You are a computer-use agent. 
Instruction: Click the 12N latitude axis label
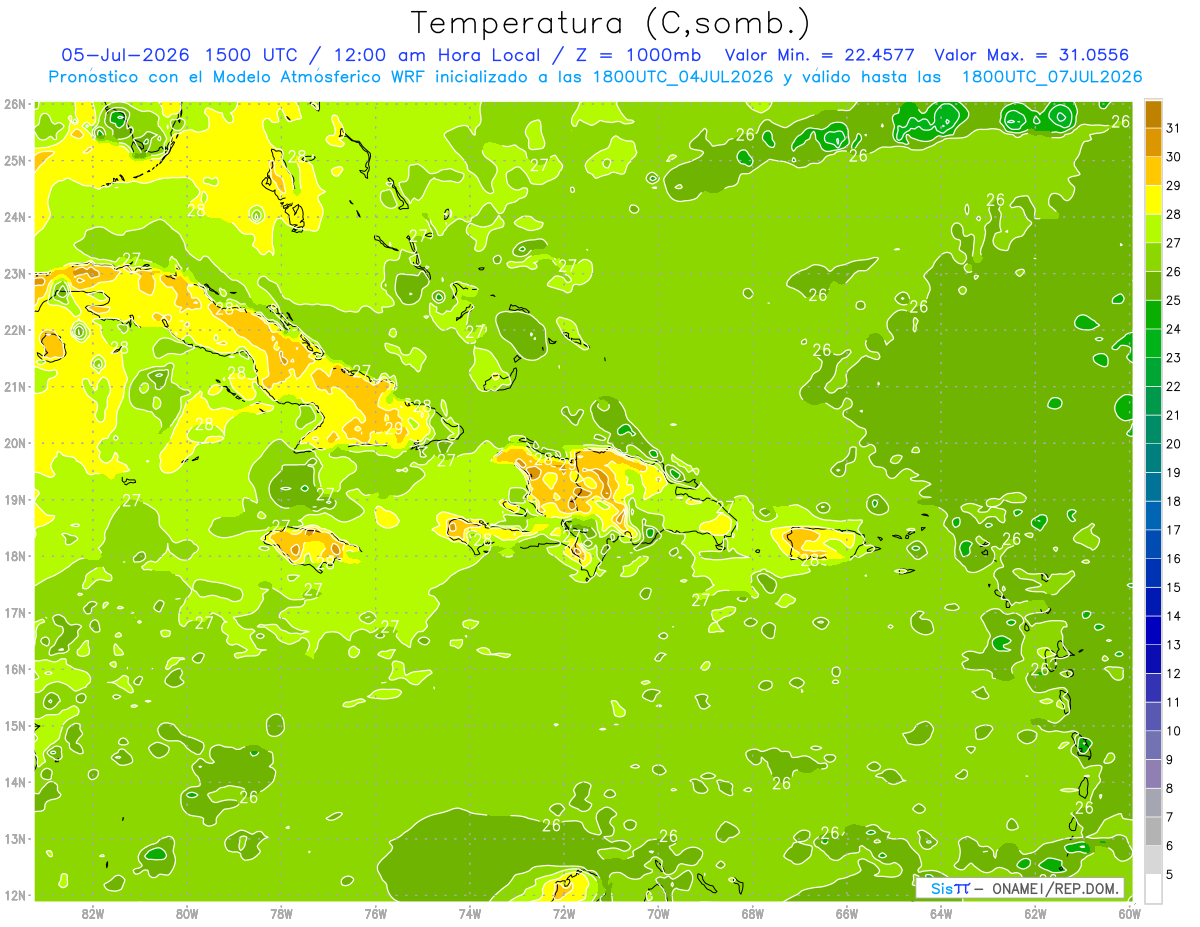[15, 895]
